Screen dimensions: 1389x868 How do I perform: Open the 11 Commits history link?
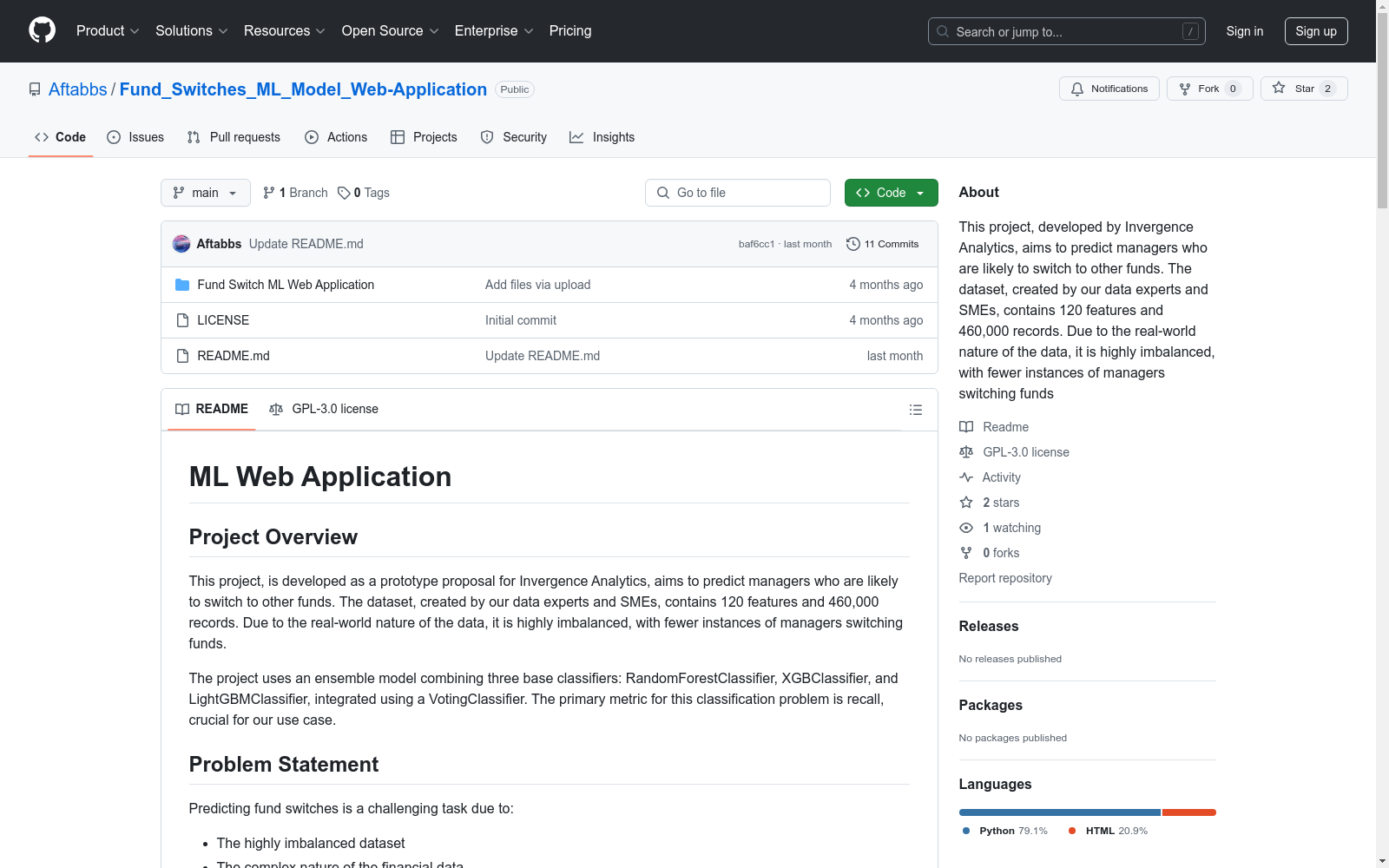click(x=883, y=244)
